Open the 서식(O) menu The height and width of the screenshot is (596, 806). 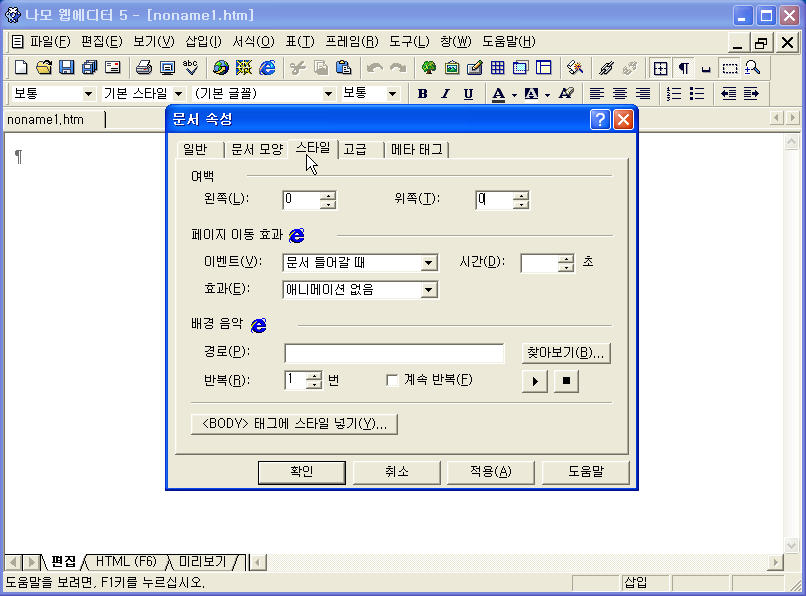click(x=253, y=42)
